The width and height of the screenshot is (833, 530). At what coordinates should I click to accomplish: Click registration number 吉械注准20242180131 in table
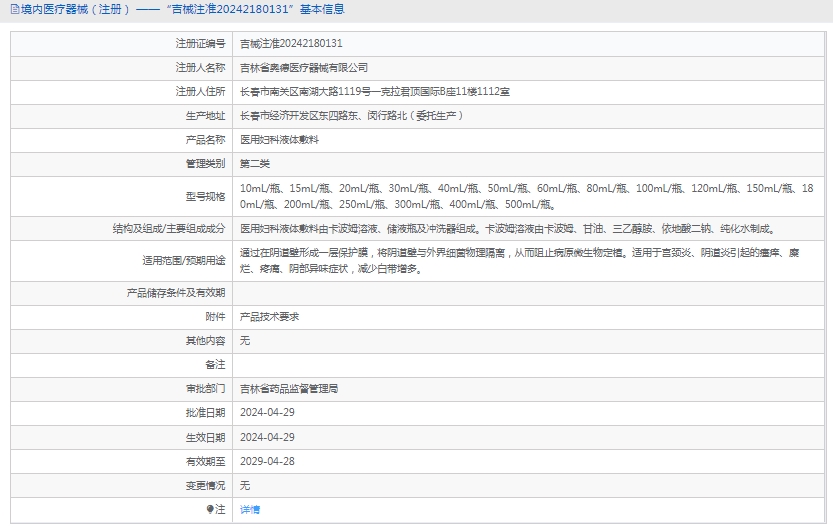[291, 44]
